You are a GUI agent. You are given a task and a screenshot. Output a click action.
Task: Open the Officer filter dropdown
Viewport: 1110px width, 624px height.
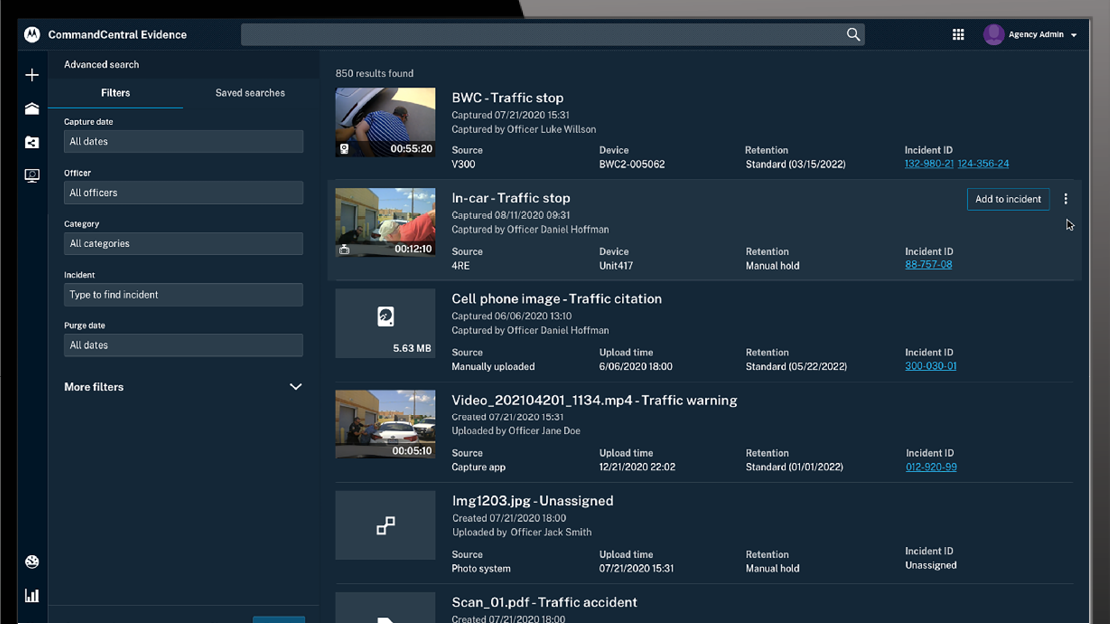tap(183, 193)
